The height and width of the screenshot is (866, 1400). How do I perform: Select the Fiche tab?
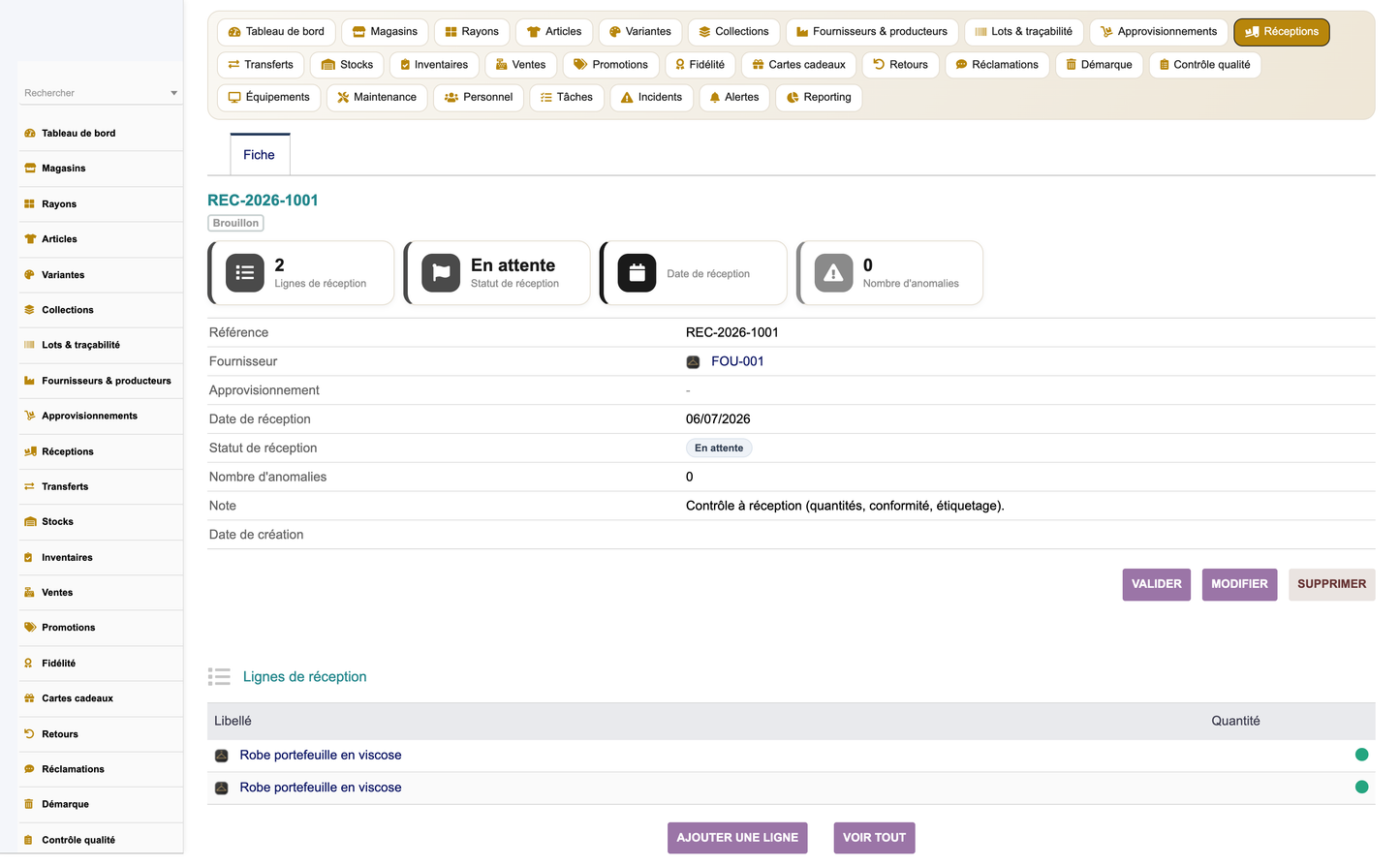[x=260, y=155]
